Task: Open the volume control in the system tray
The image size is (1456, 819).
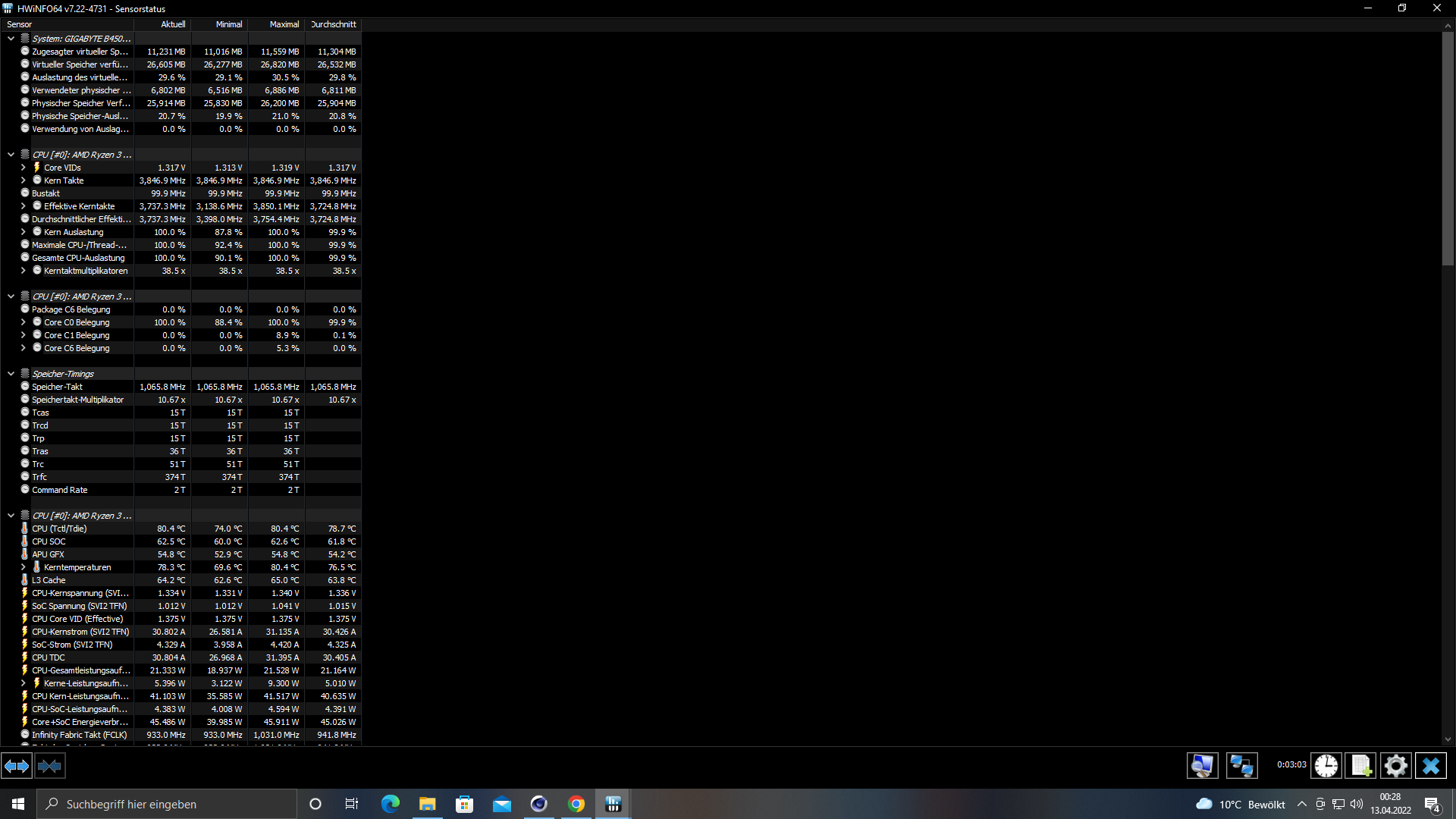Action: [1357, 805]
